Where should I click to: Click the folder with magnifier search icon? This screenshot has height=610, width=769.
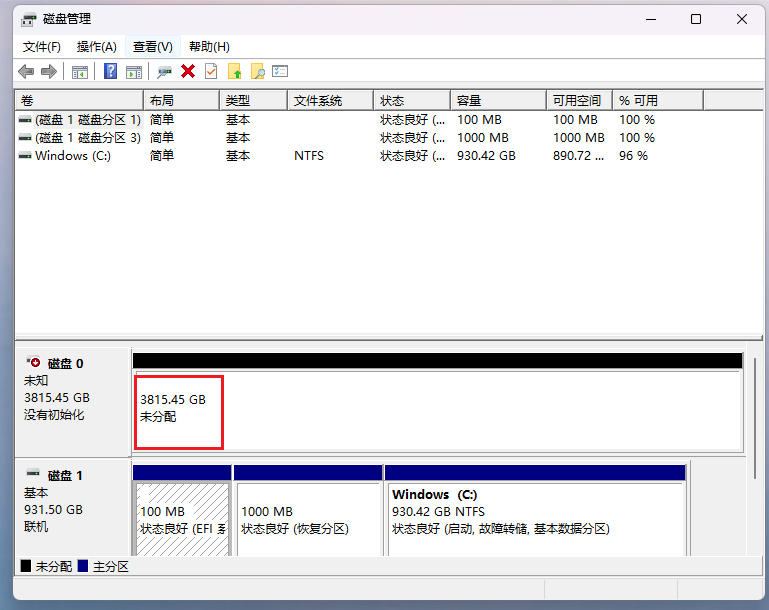[258, 72]
